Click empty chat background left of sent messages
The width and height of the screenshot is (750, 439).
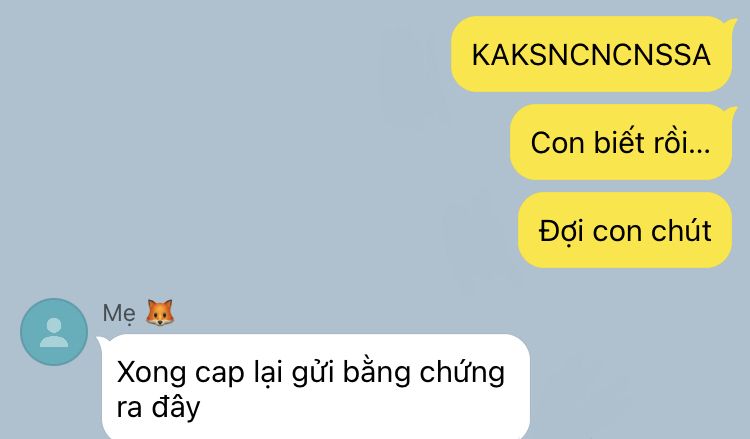coord(215,143)
